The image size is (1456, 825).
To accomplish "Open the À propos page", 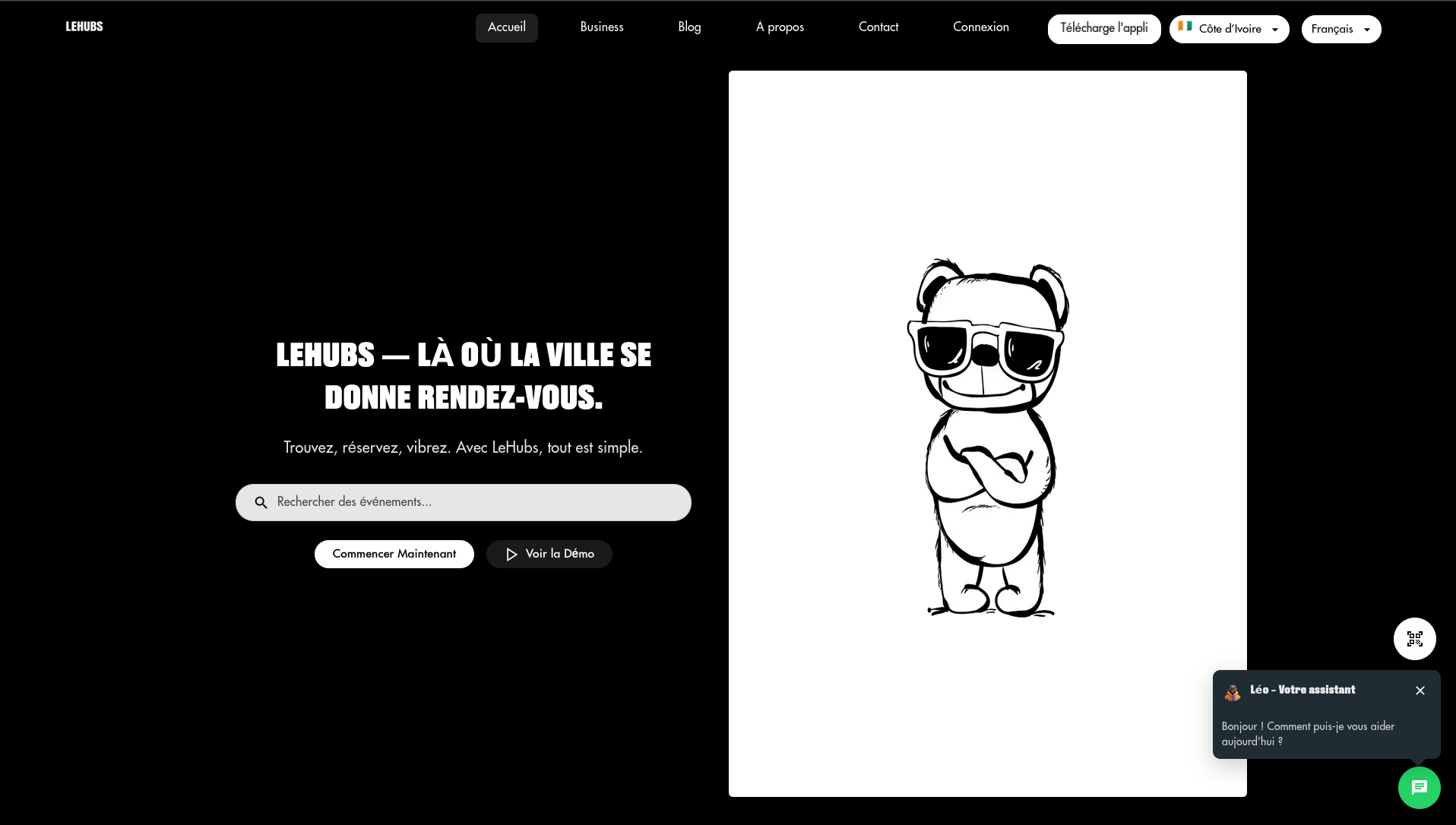I will pos(780,28).
